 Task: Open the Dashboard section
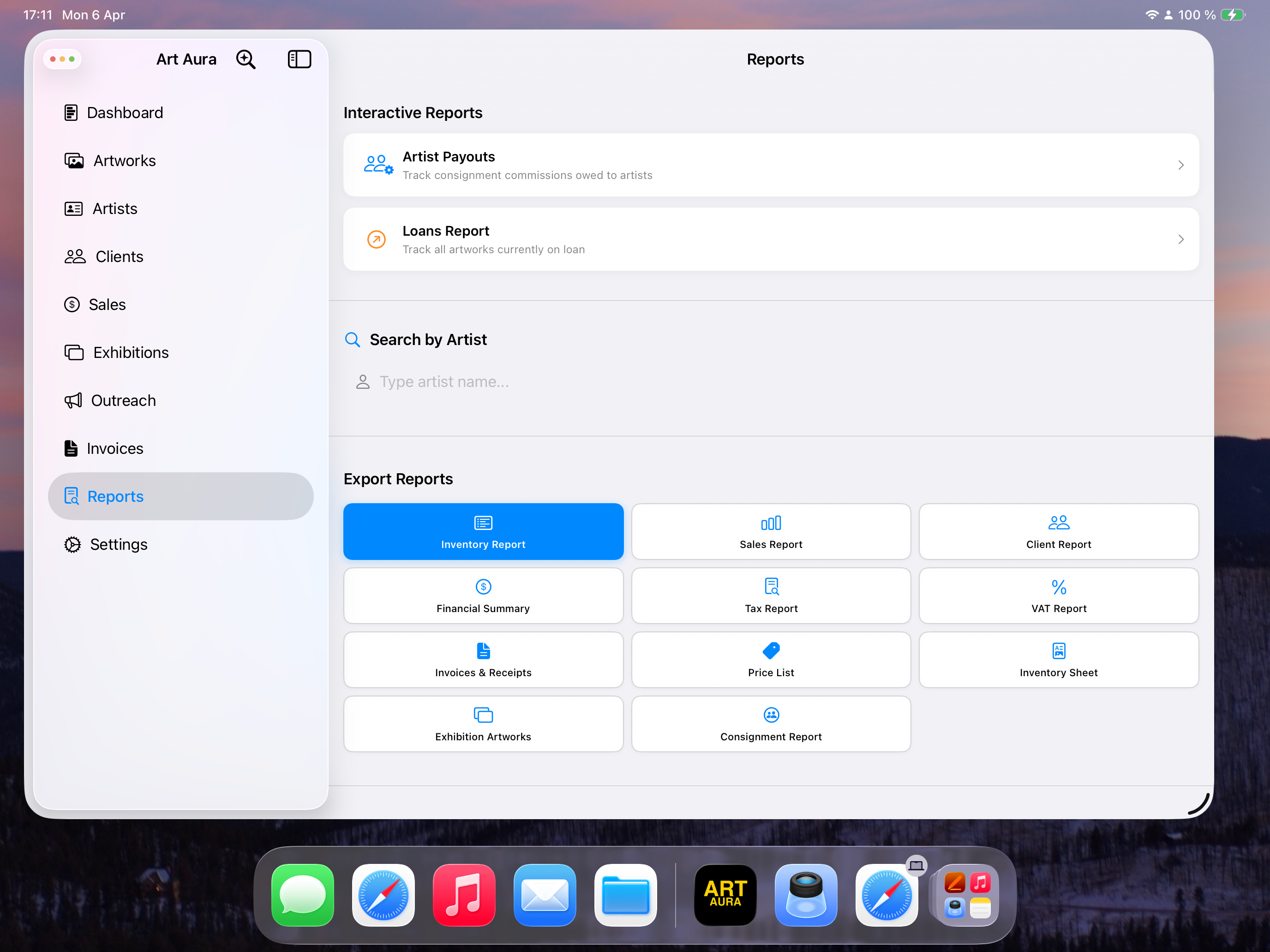pyautogui.click(x=180, y=113)
